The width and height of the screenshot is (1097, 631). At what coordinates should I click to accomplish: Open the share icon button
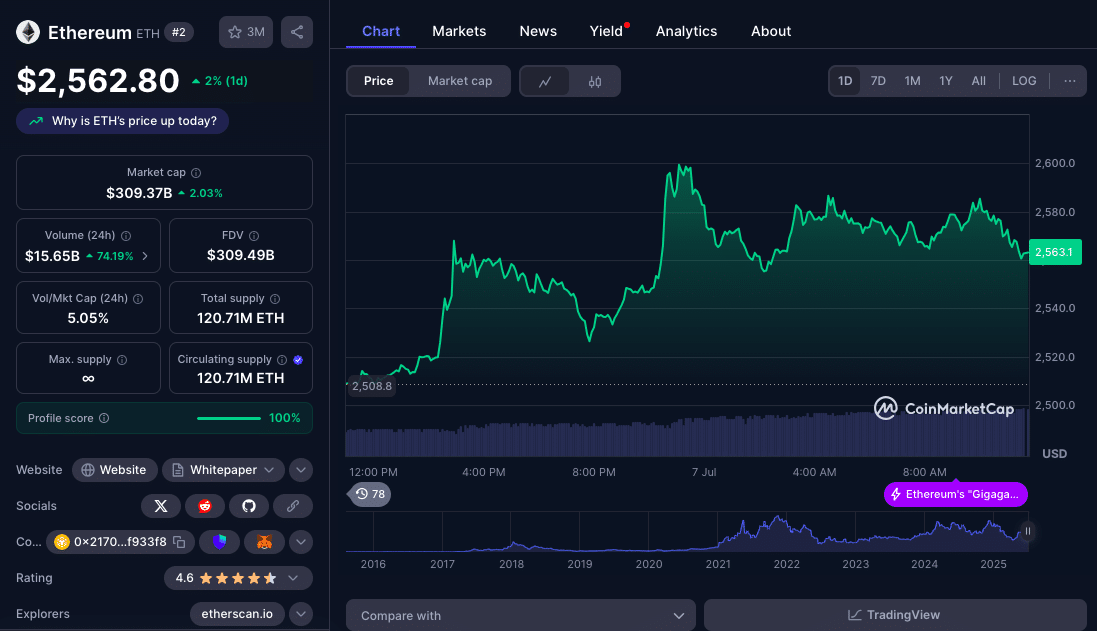pyautogui.click(x=297, y=32)
